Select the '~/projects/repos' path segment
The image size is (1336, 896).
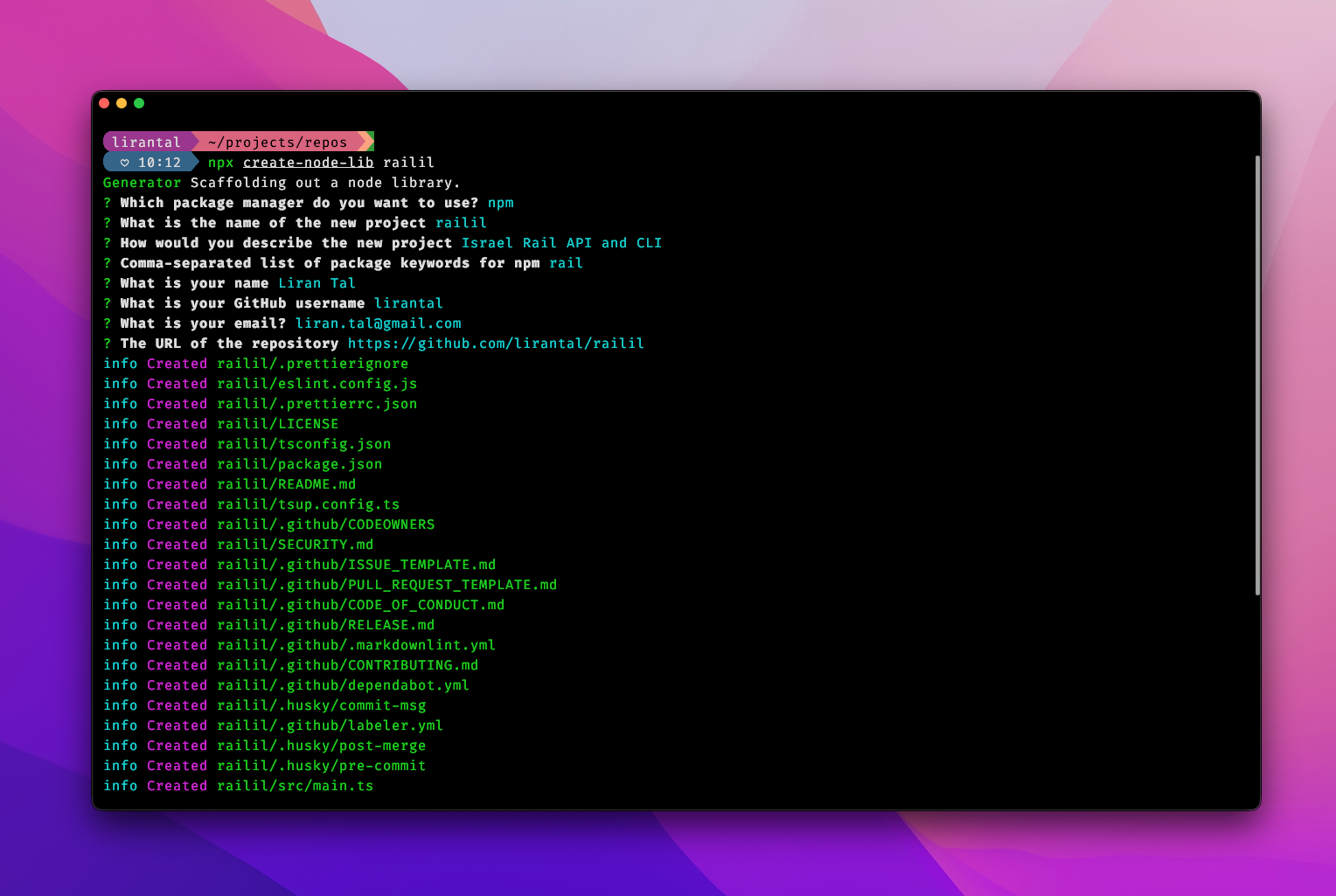[x=277, y=142]
